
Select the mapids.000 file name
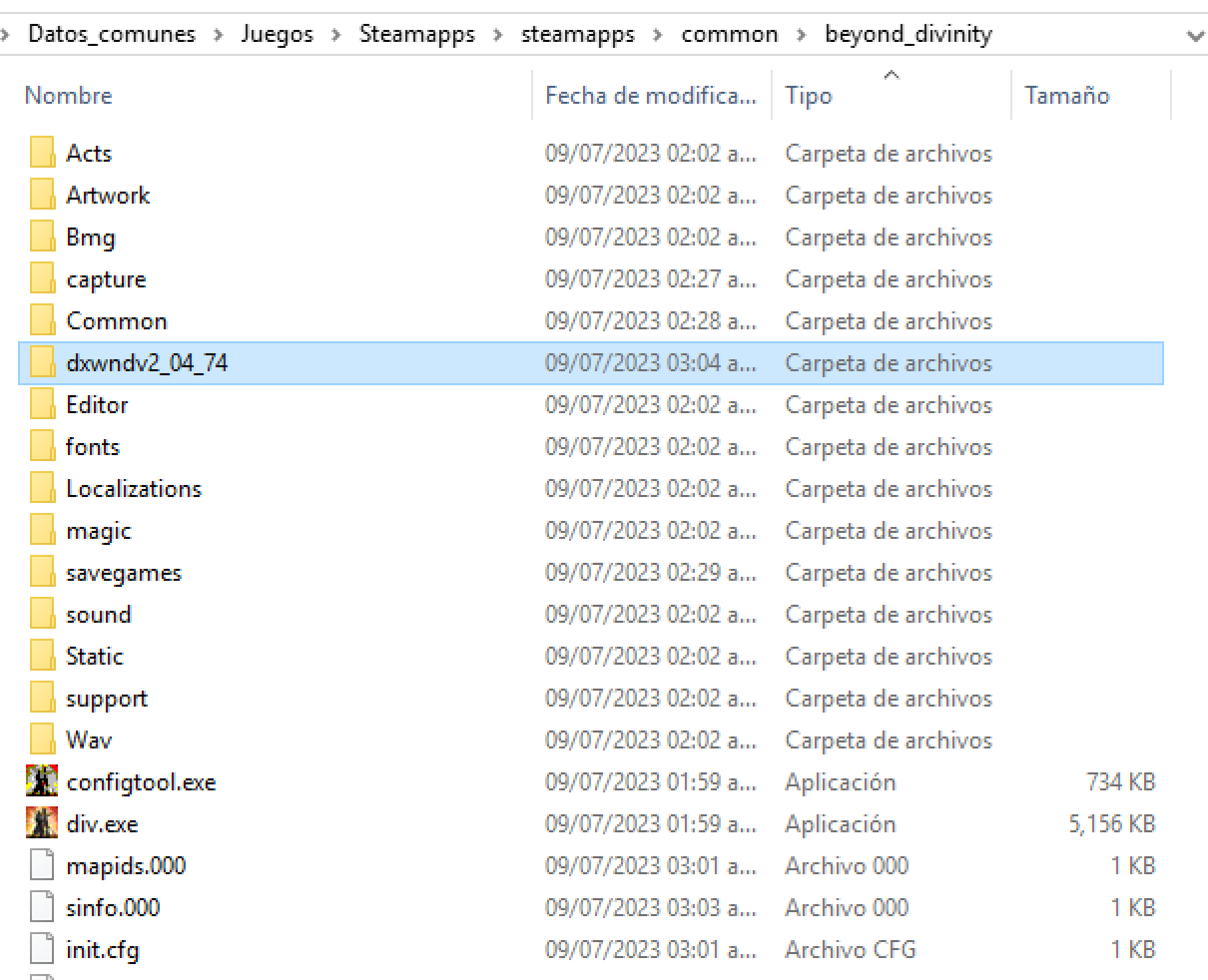pos(126,866)
